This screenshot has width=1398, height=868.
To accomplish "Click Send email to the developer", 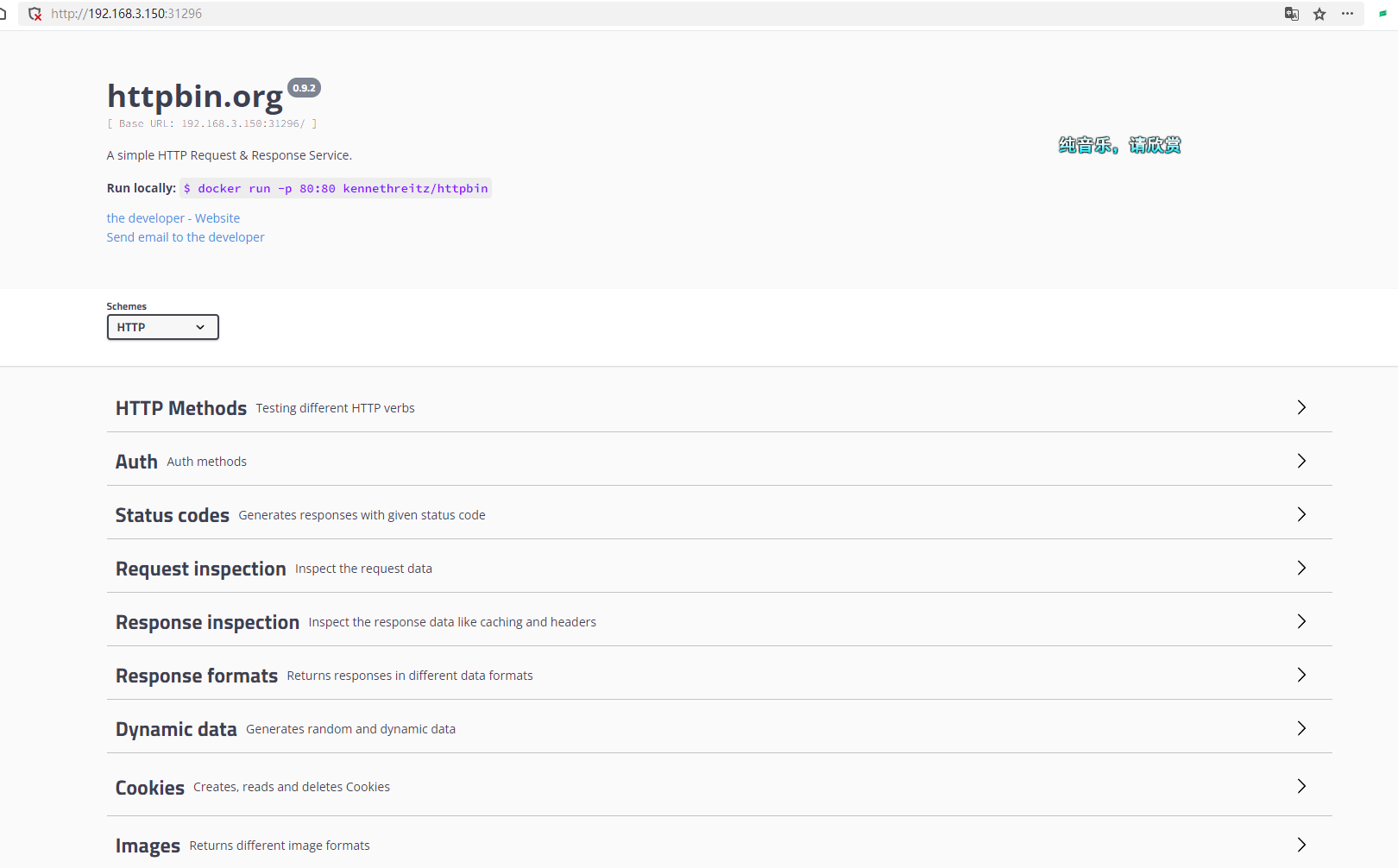I will [186, 237].
